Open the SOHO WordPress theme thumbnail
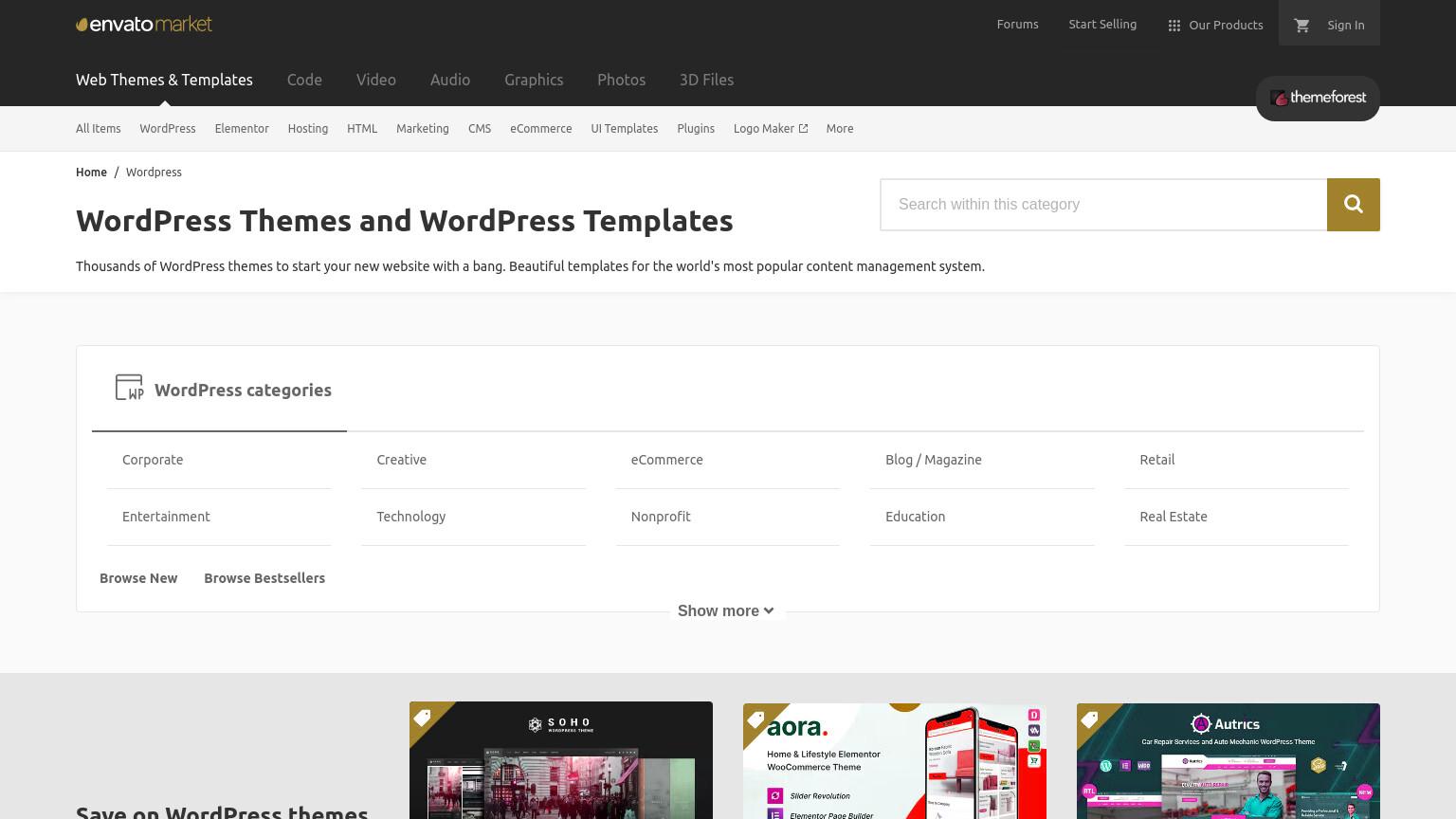The height and width of the screenshot is (819, 1456). coord(561,760)
